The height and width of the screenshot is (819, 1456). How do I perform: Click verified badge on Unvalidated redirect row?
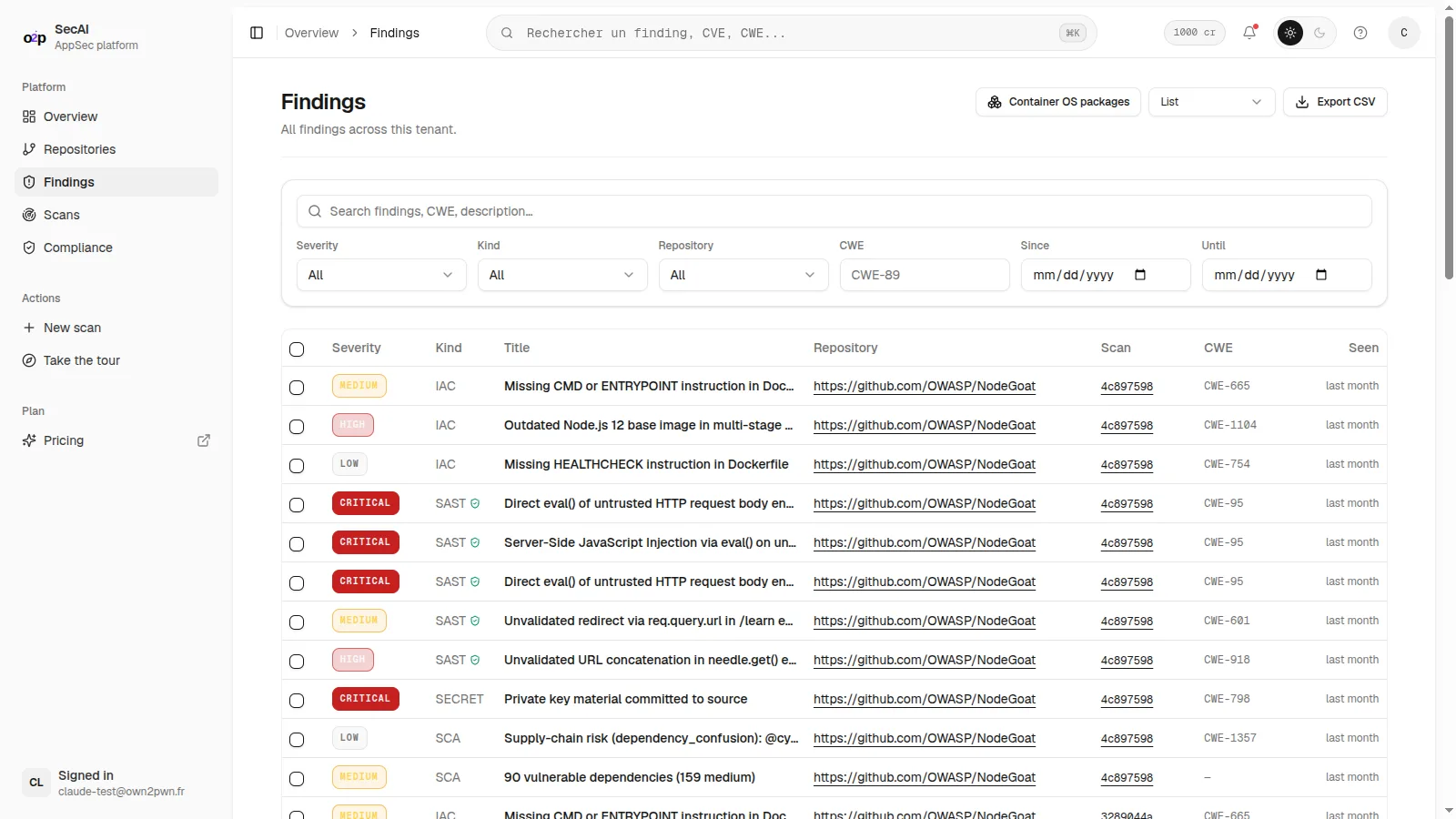(475, 621)
